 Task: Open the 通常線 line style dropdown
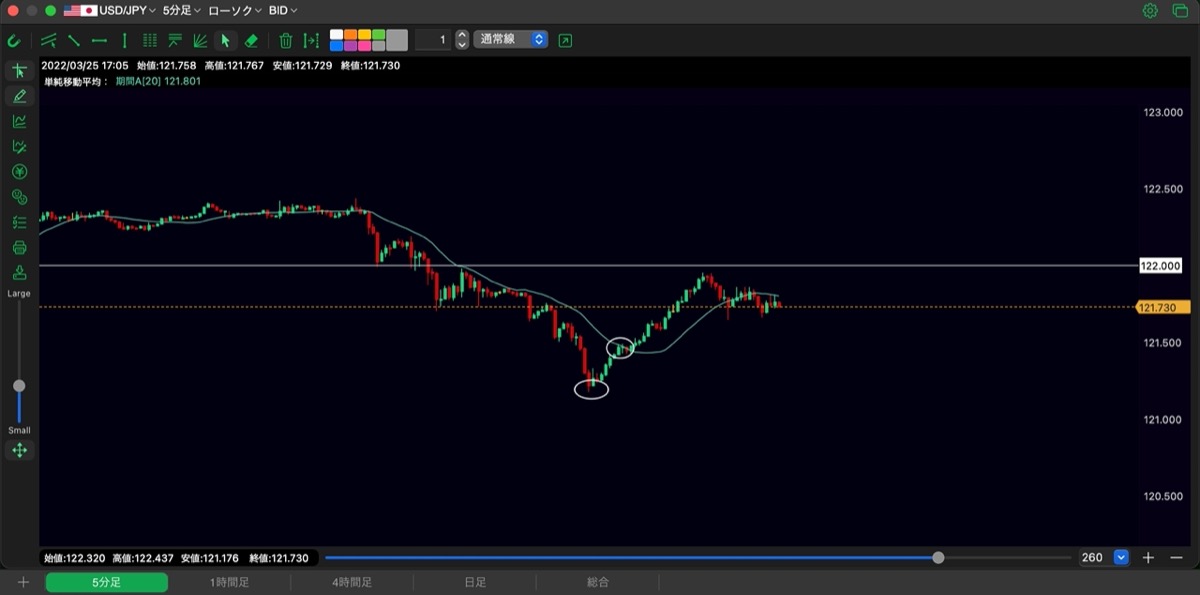511,40
